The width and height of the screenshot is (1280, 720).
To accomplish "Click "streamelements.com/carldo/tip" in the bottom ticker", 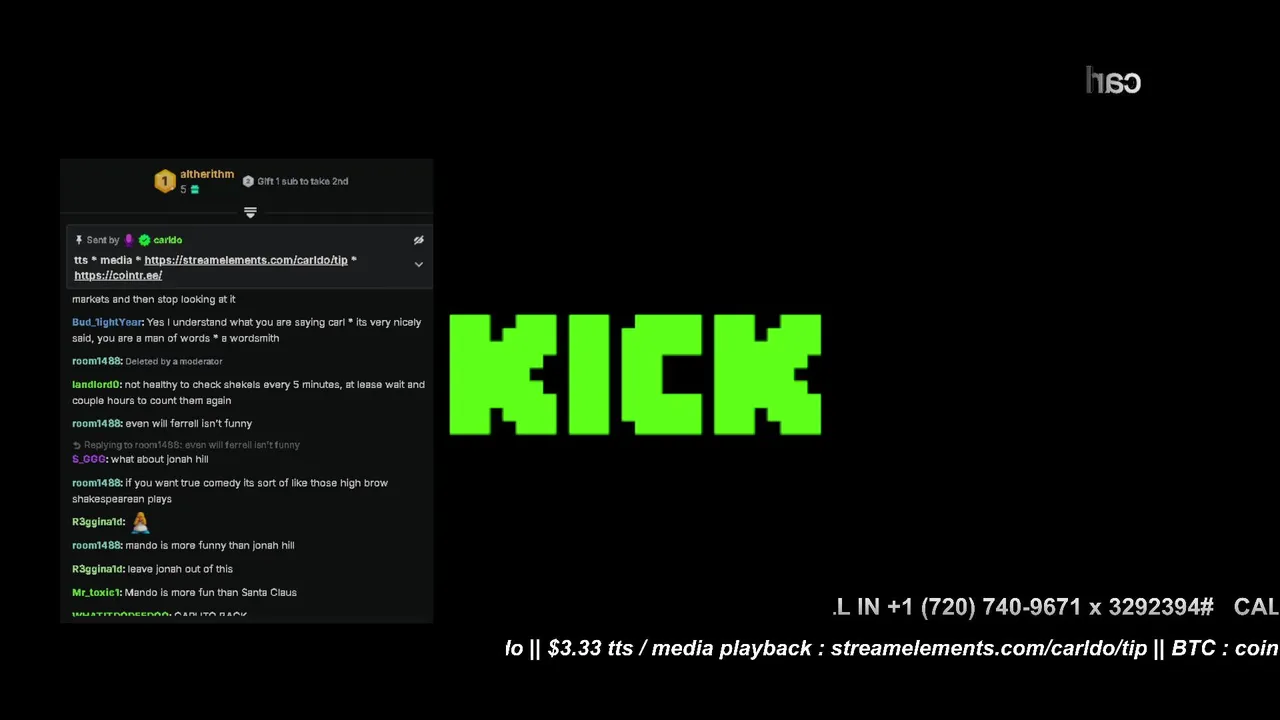I will click(989, 648).
